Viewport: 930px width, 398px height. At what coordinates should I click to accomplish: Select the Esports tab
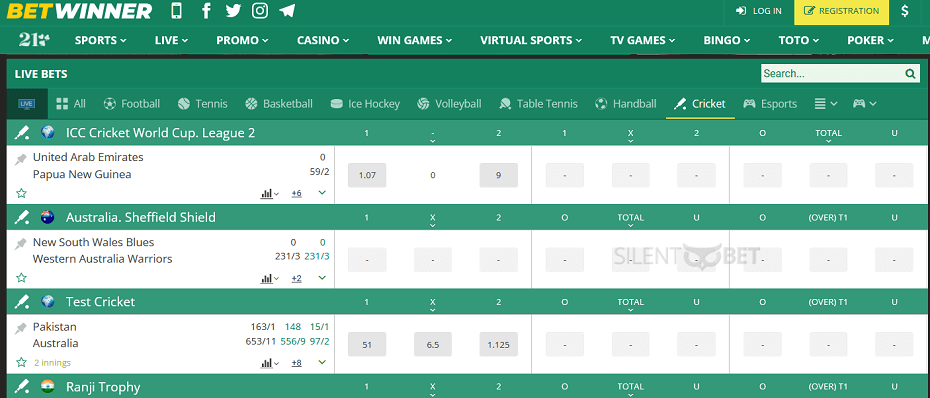click(770, 104)
